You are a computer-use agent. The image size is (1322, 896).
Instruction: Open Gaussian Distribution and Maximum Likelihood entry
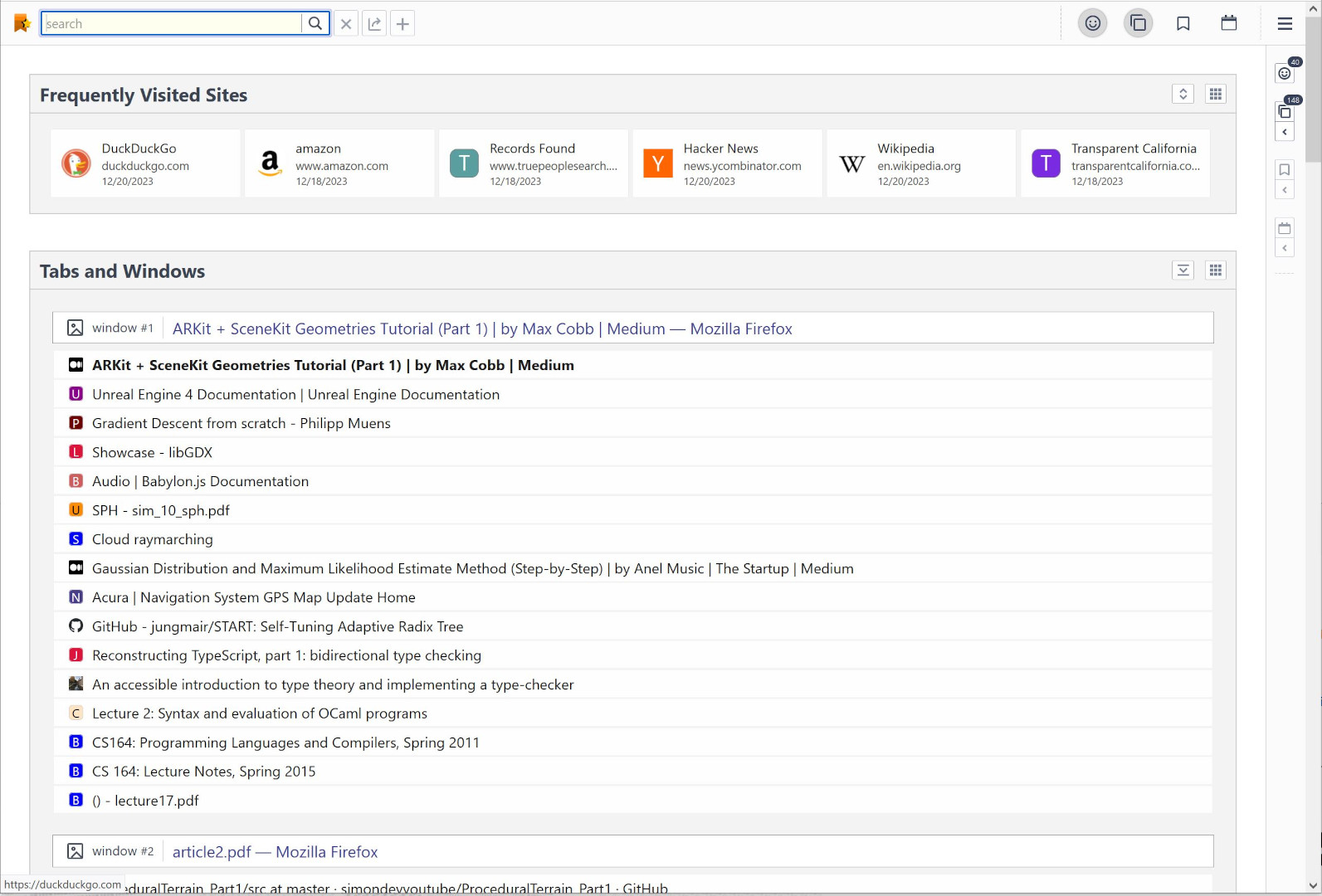click(632, 568)
